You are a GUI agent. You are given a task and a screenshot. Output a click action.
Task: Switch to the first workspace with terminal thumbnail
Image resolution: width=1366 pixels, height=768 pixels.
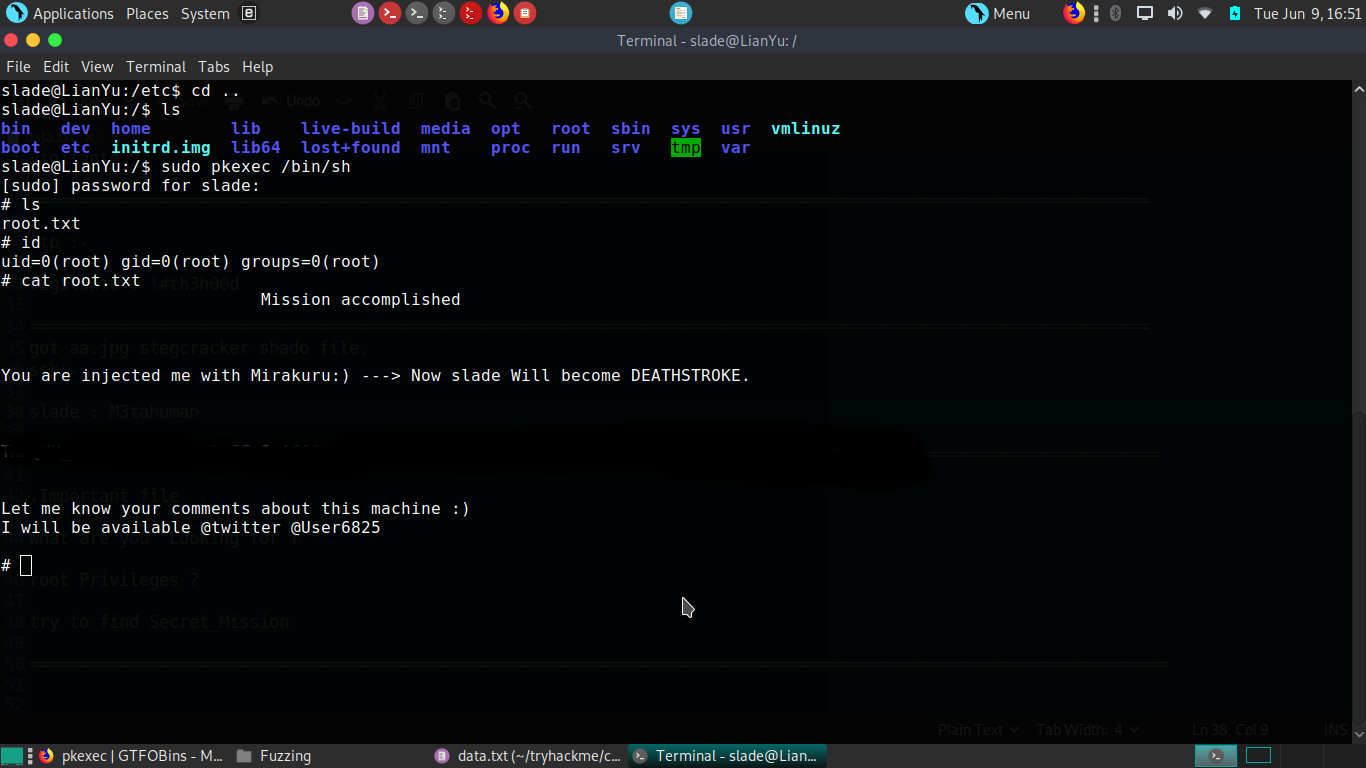tap(1216, 756)
